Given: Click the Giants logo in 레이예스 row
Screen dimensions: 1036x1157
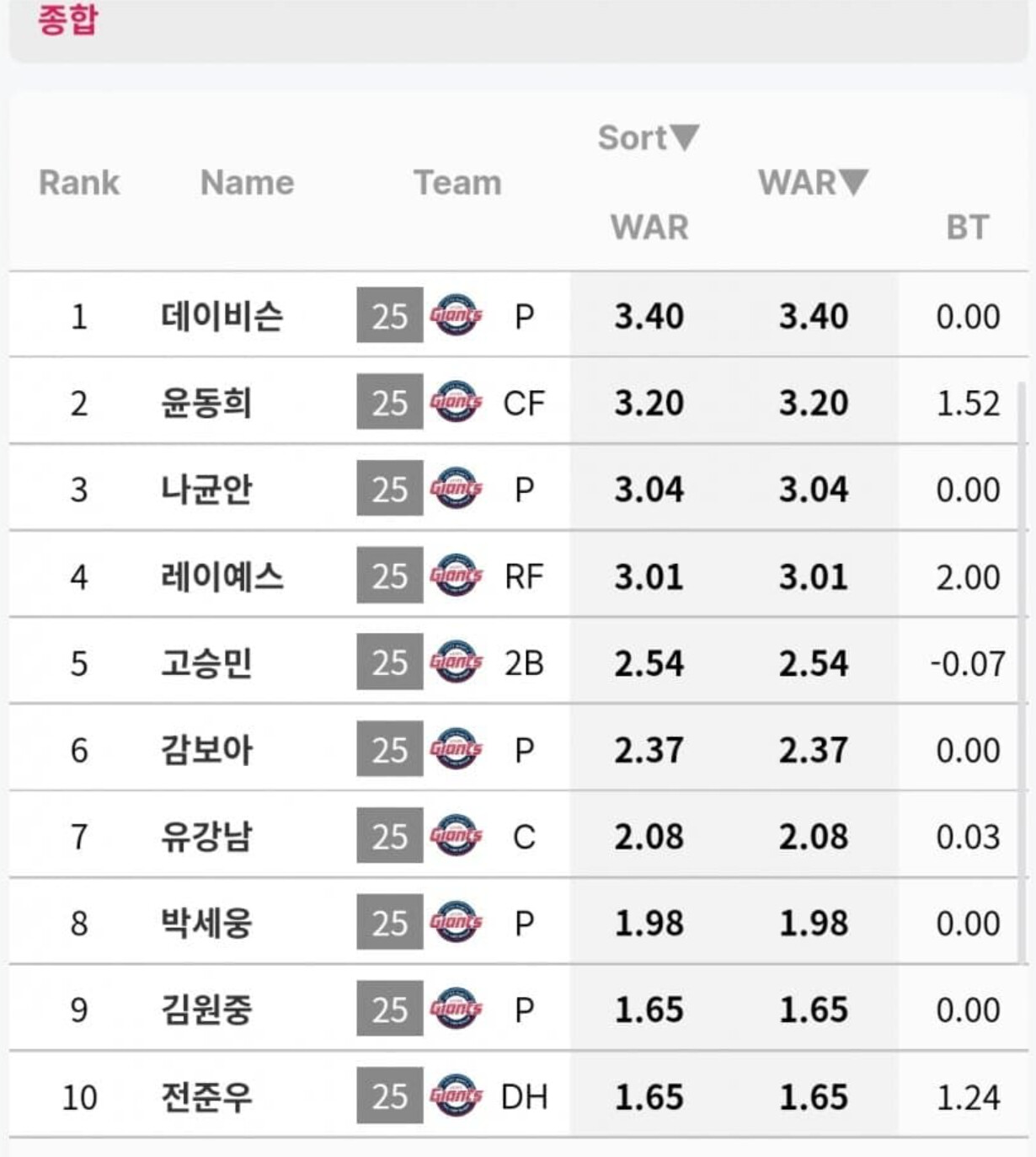Looking at the screenshot, I should click(456, 576).
